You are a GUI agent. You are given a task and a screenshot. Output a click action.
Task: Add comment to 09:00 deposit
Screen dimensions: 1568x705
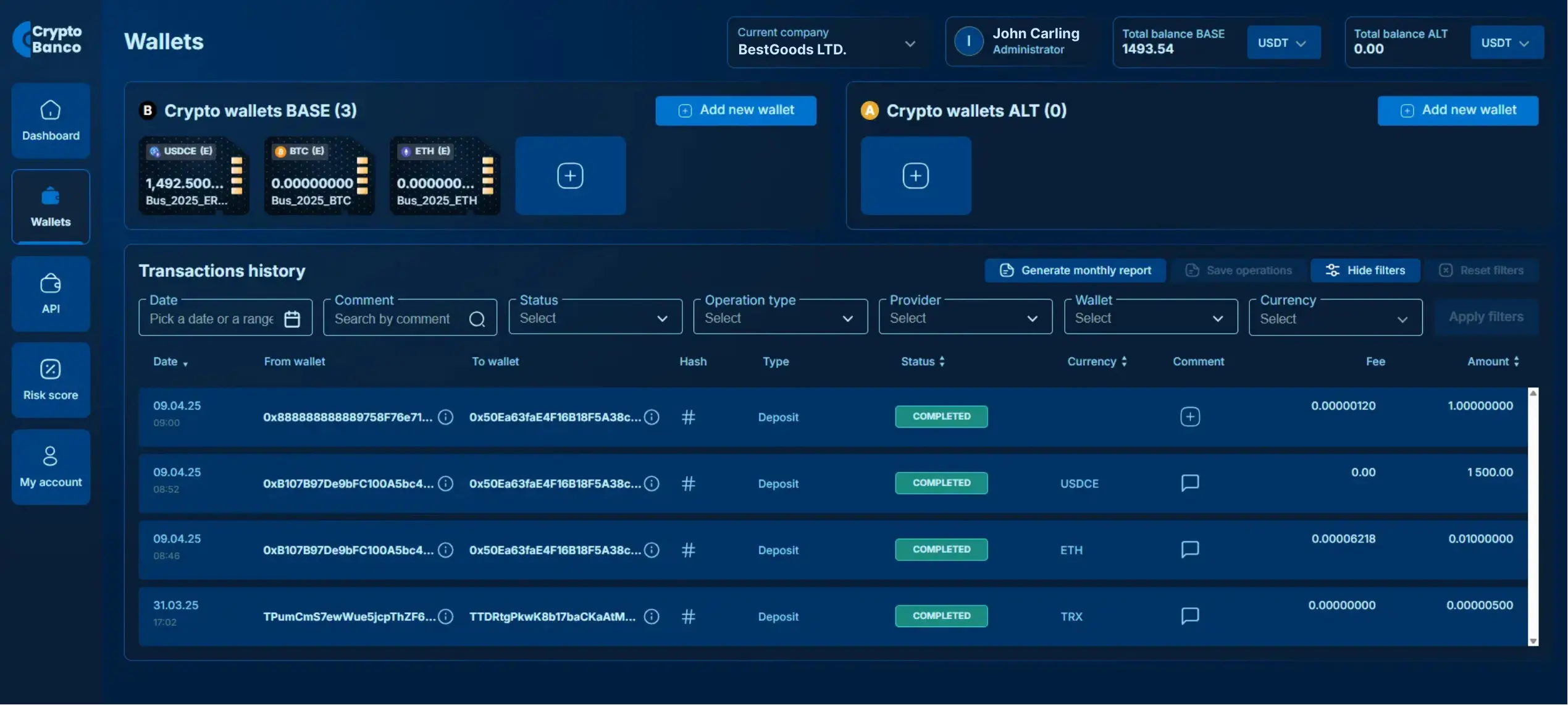tap(1190, 417)
